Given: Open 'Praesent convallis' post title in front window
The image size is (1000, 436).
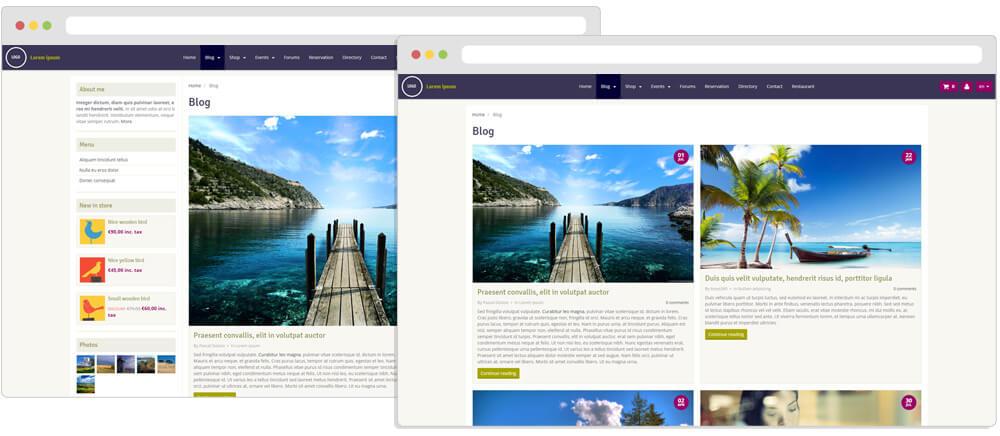Looking at the screenshot, I should [543, 292].
